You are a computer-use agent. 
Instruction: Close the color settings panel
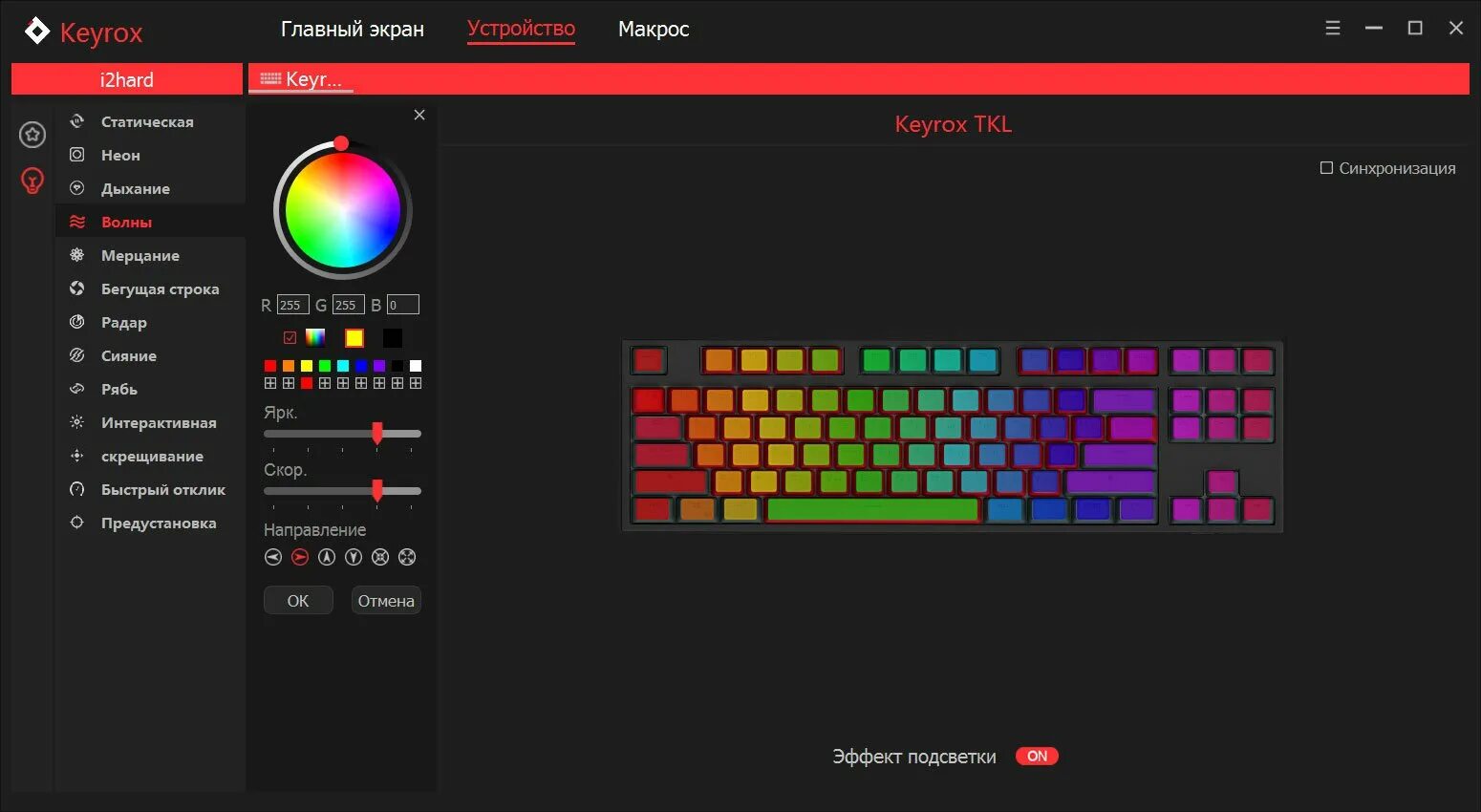coord(419,115)
